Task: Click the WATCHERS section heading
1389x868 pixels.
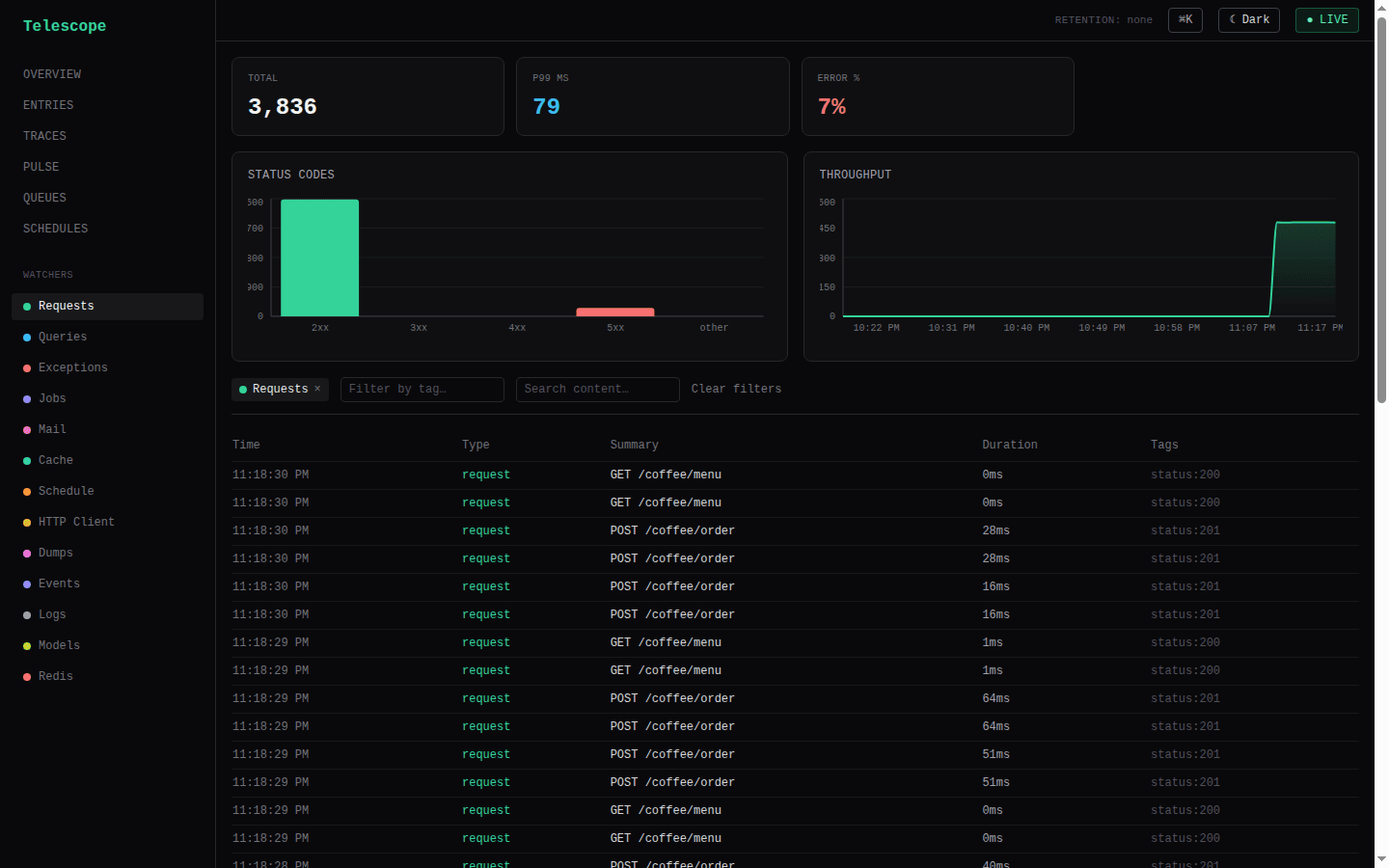Action: click(48, 275)
